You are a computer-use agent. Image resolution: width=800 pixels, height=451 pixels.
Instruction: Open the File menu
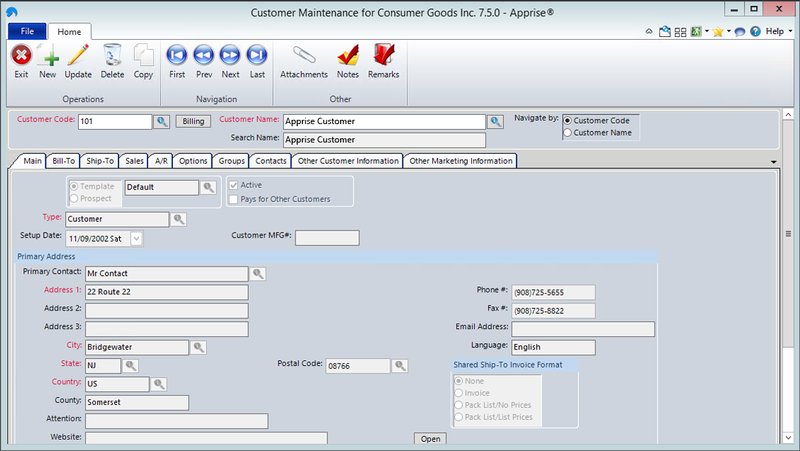click(27, 32)
